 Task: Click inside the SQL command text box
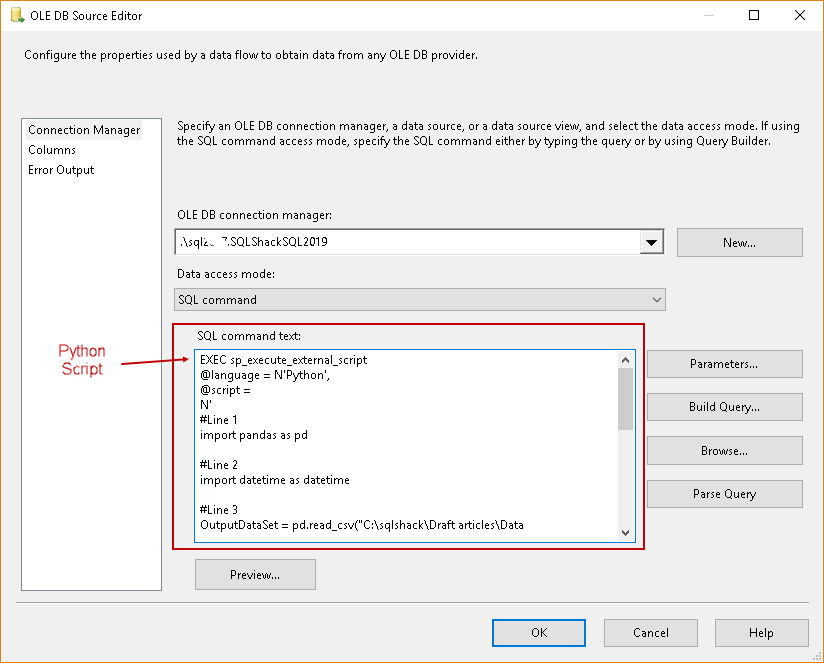400,450
